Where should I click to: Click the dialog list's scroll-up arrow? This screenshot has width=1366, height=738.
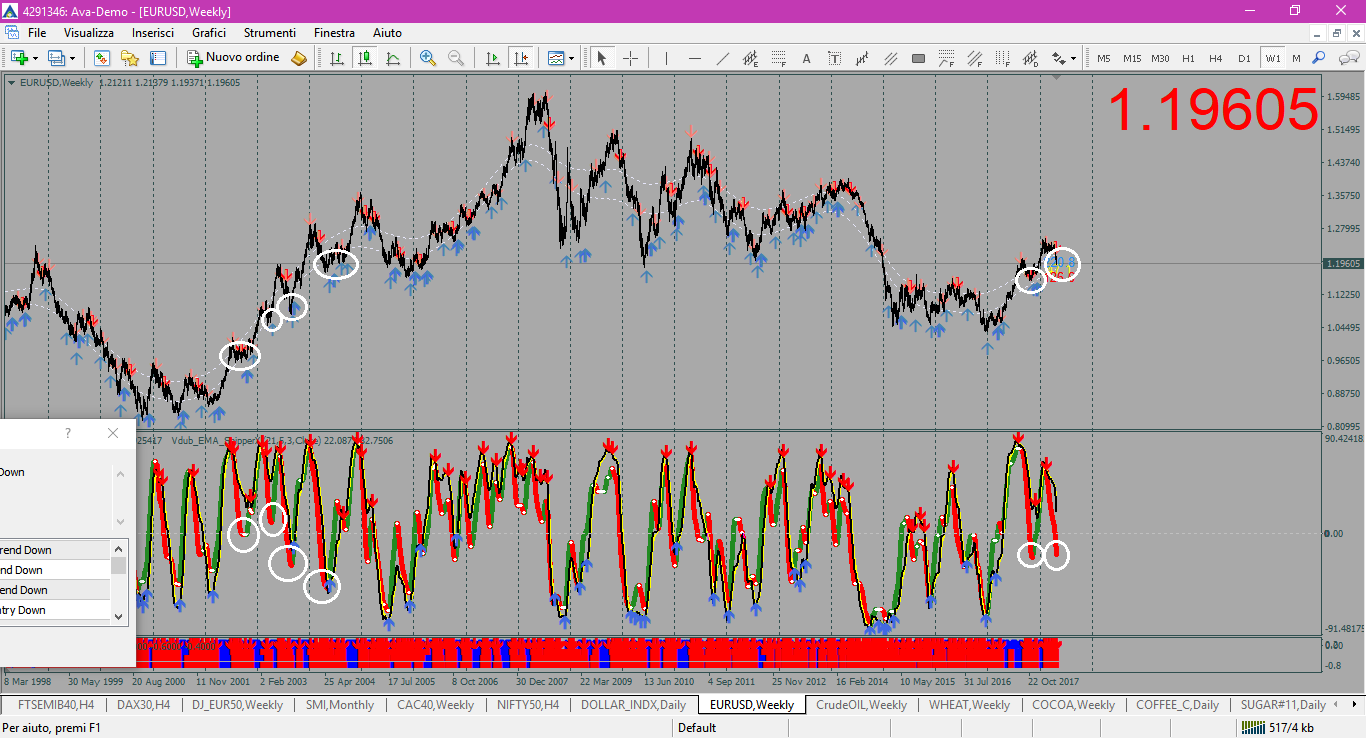coord(119,549)
